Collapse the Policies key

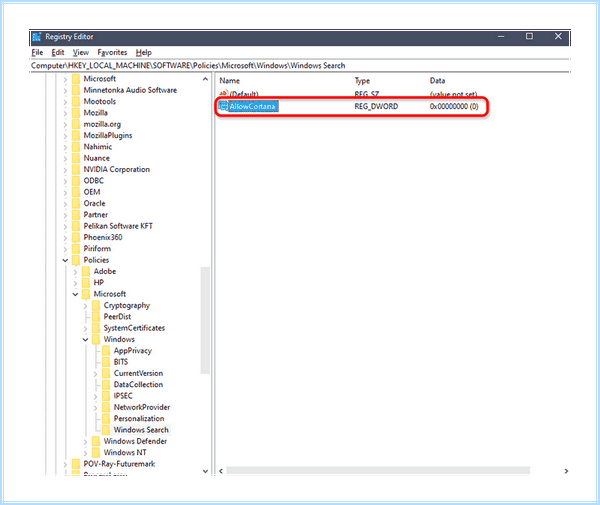[65, 260]
